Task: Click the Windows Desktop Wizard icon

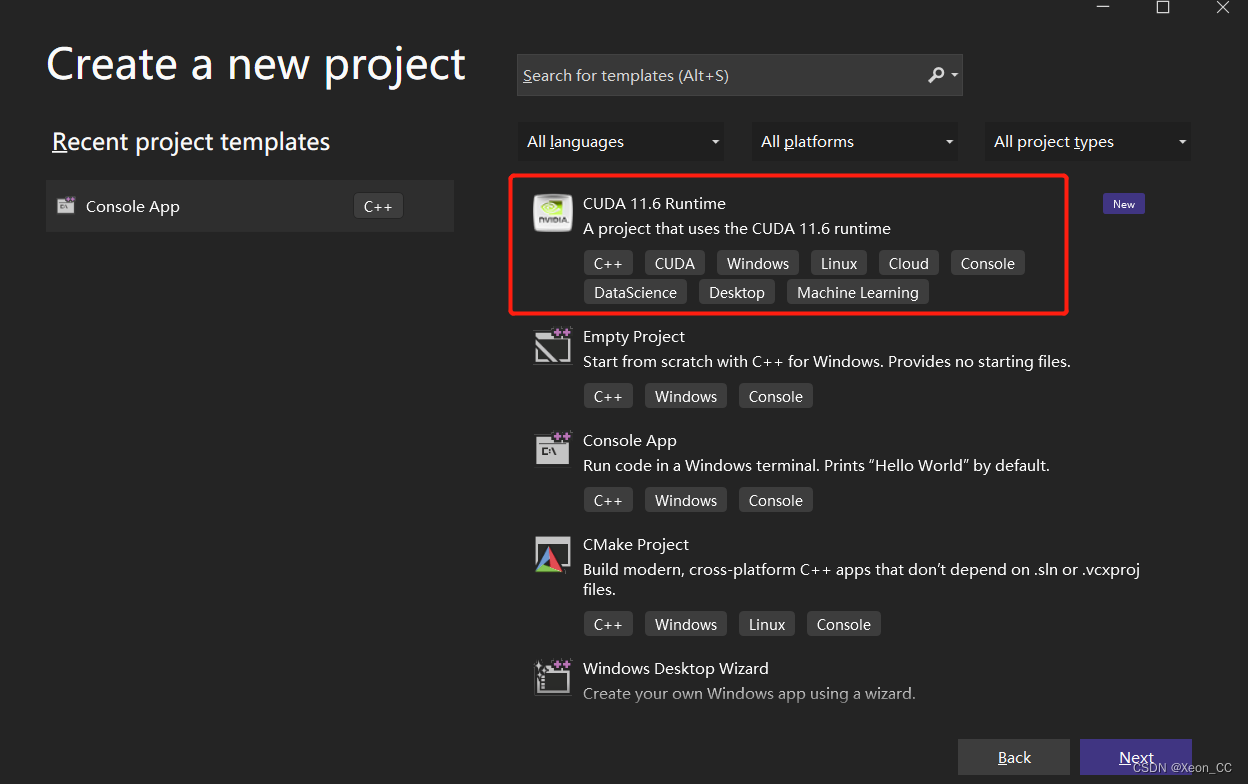Action: coord(553,678)
